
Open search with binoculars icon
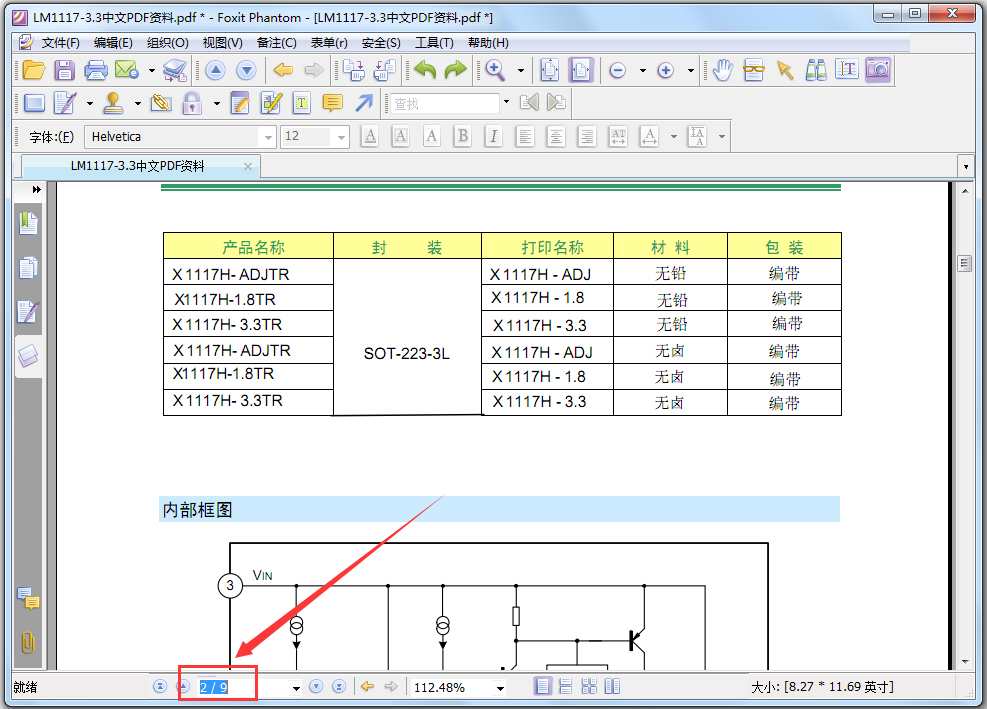click(x=816, y=70)
